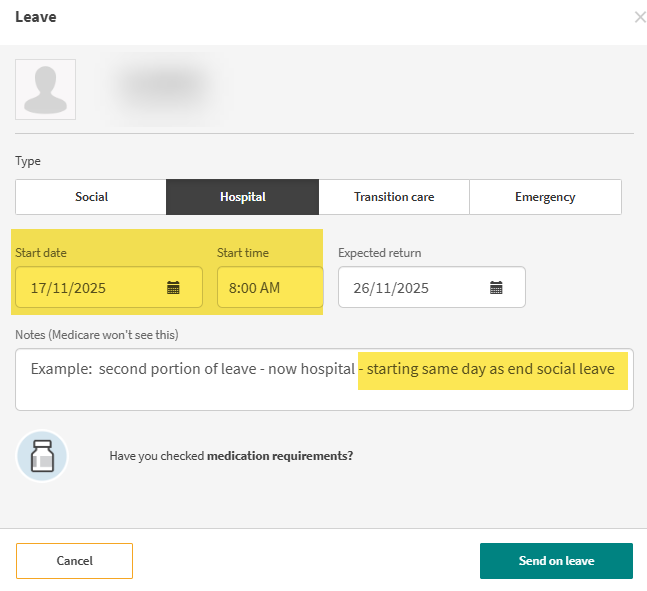Screen dimensions: 647x591
Task: Click the Expected return label
Action: pos(380,253)
